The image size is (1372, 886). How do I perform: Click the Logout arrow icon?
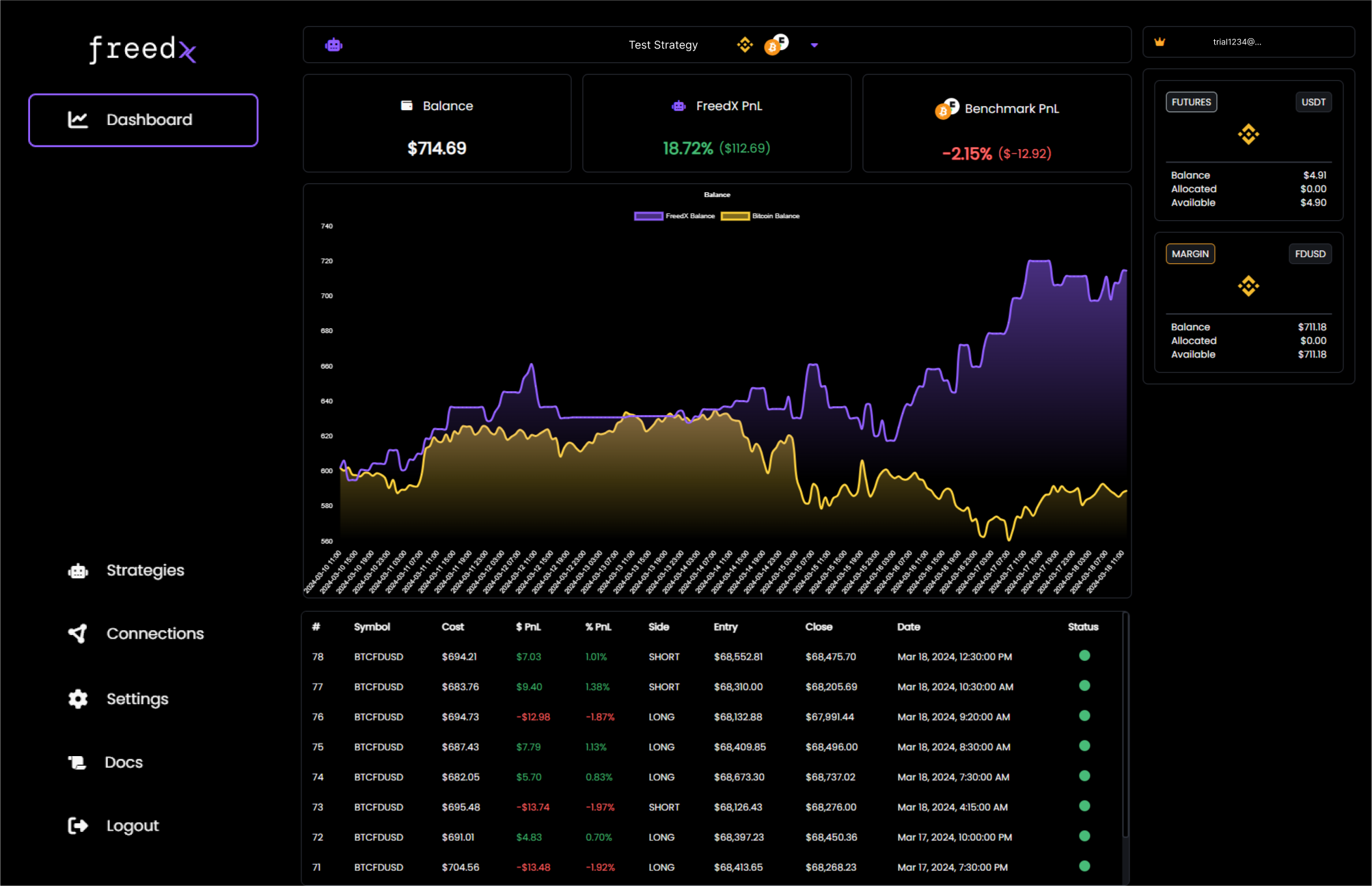tap(78, 826)
